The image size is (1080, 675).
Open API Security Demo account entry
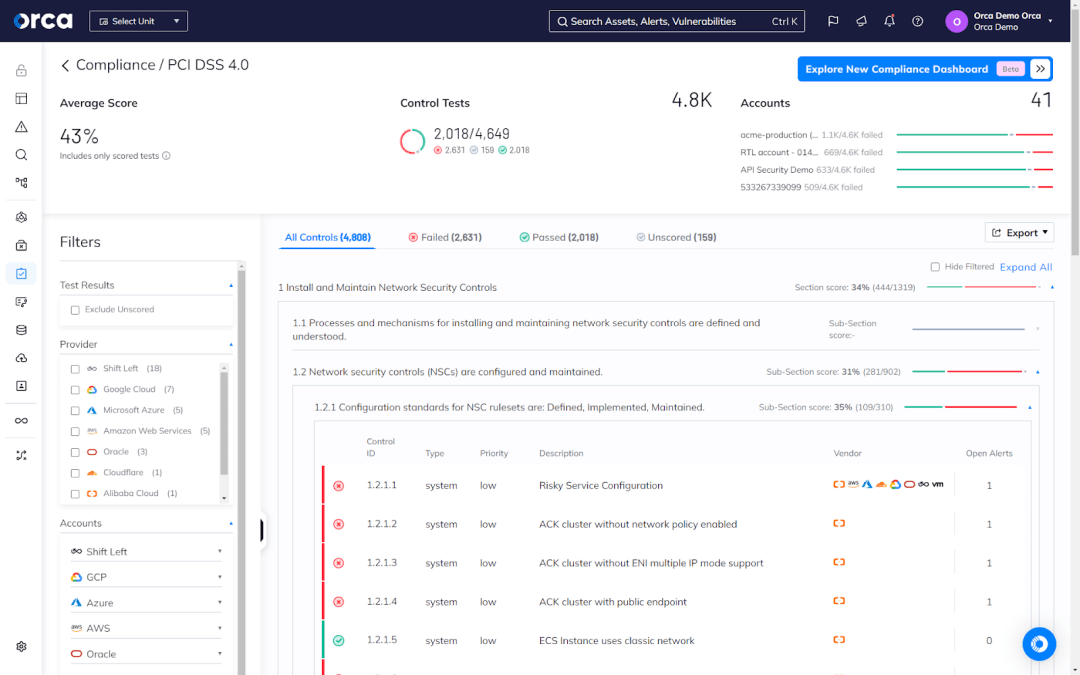pyautogui.click(x=895, y=169)
